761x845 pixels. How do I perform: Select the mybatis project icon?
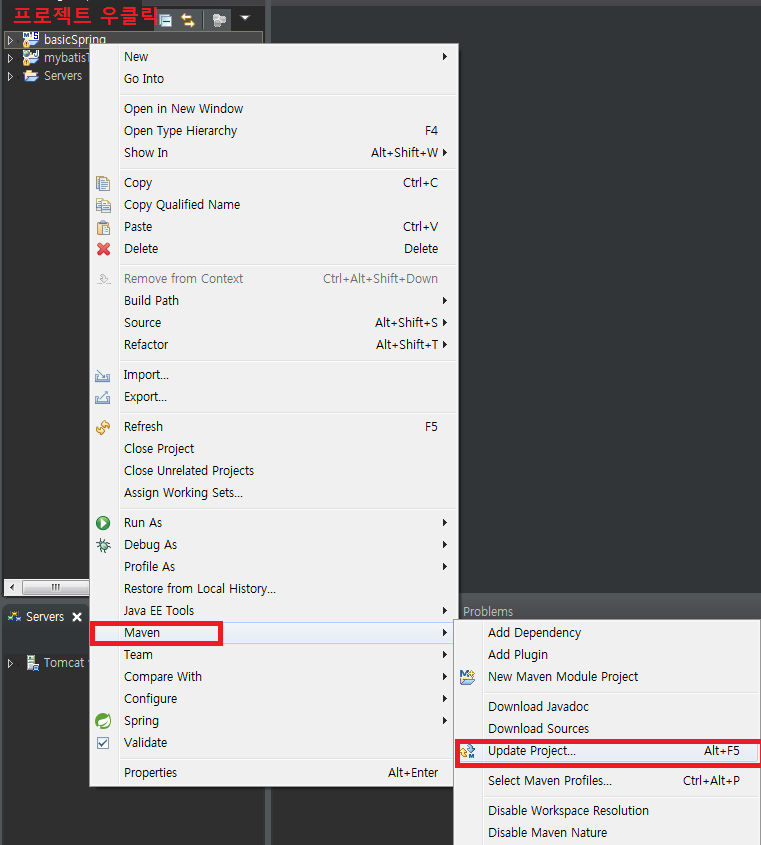[31, 58]
